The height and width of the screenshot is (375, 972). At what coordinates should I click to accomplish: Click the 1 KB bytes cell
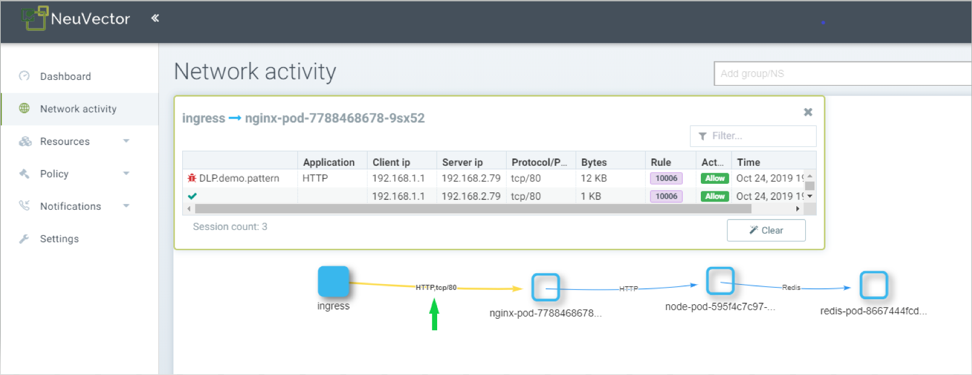[x=591, y=196]
